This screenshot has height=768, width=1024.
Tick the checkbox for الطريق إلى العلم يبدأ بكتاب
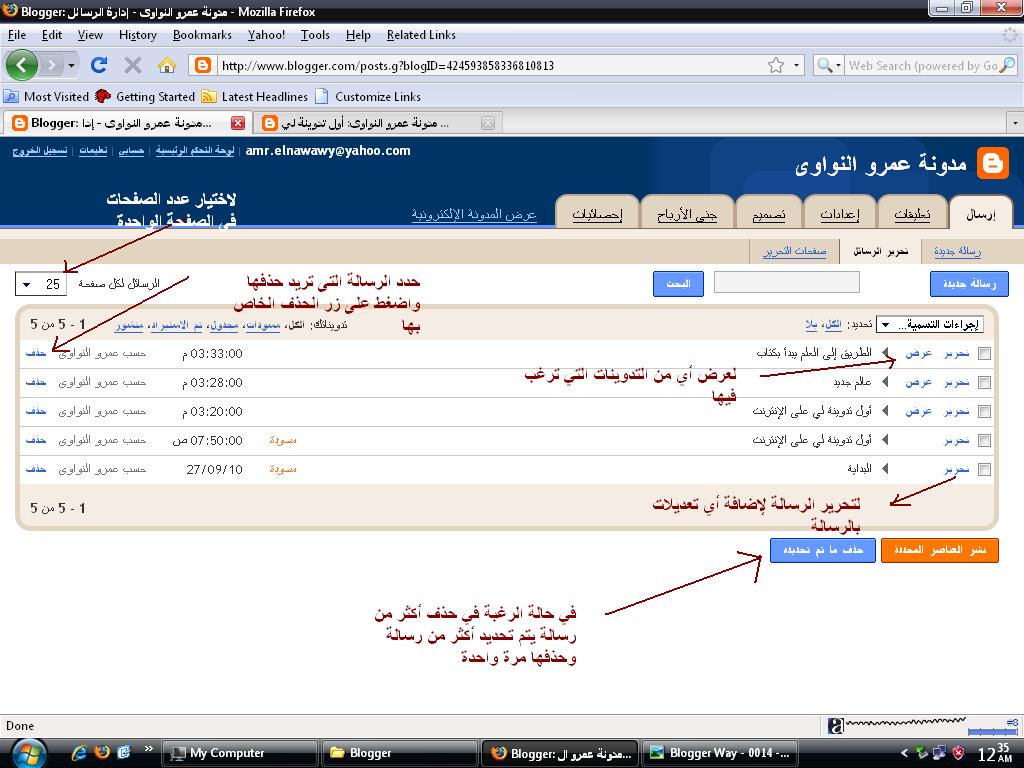[x=984, y=353]
